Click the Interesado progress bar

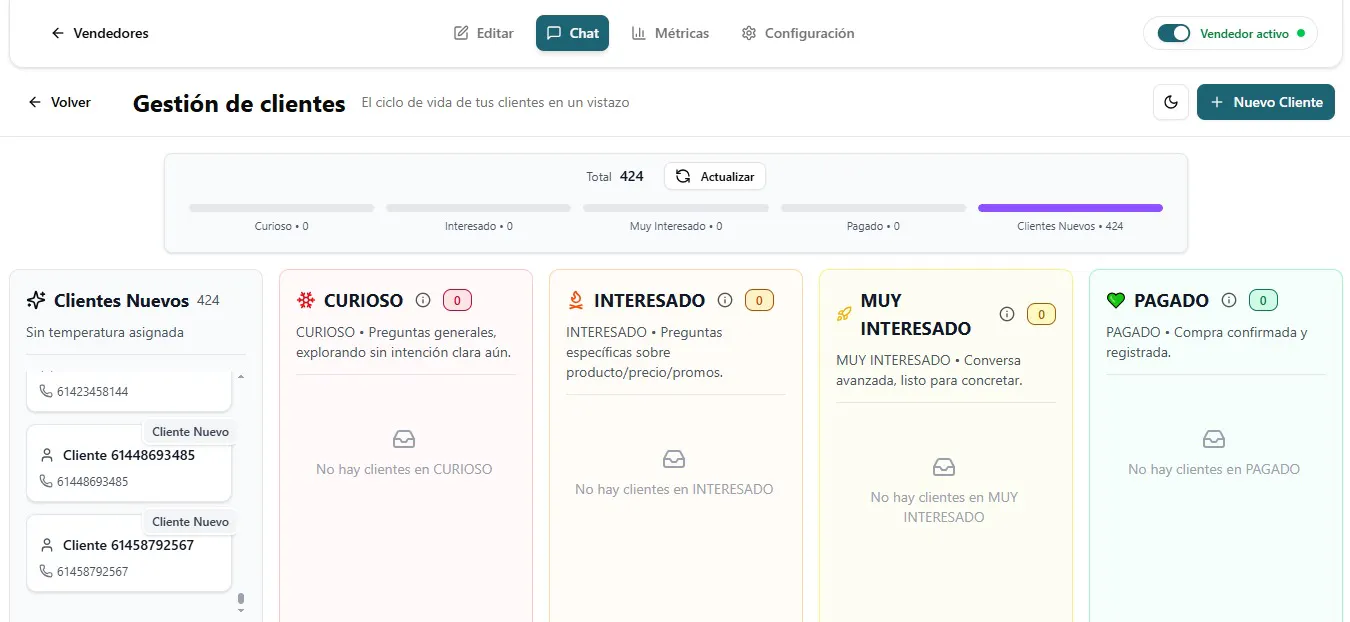click(x=478, y=208)
